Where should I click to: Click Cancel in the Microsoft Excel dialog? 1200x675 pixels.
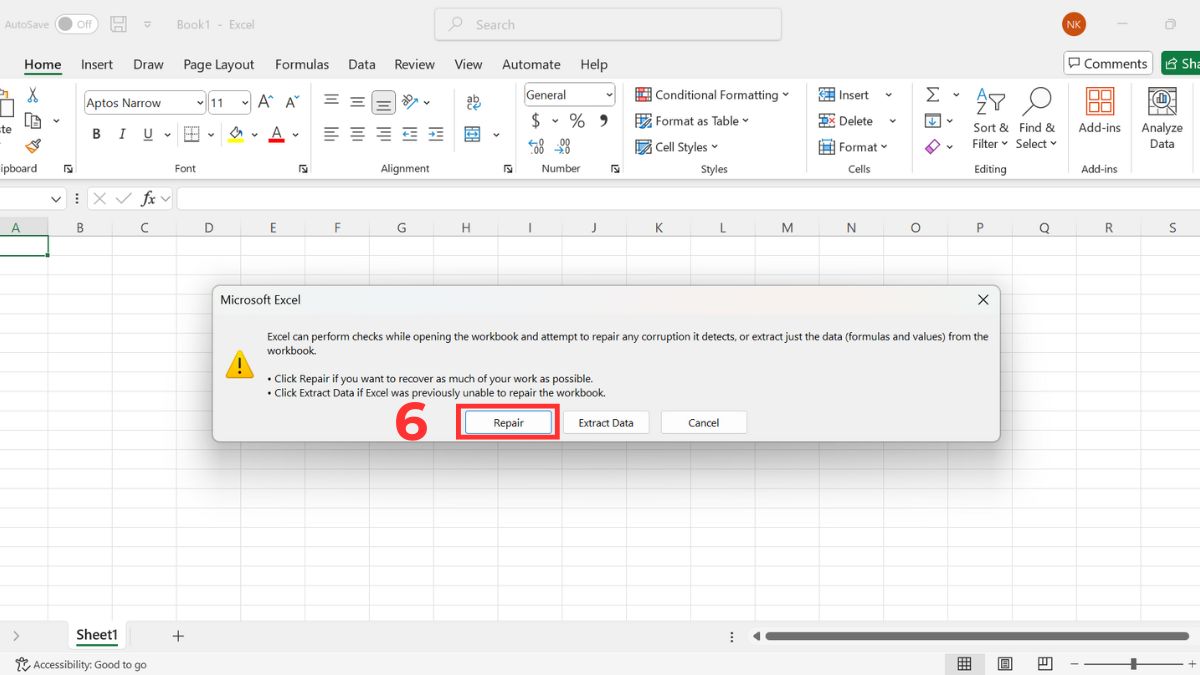coord(704,423)
